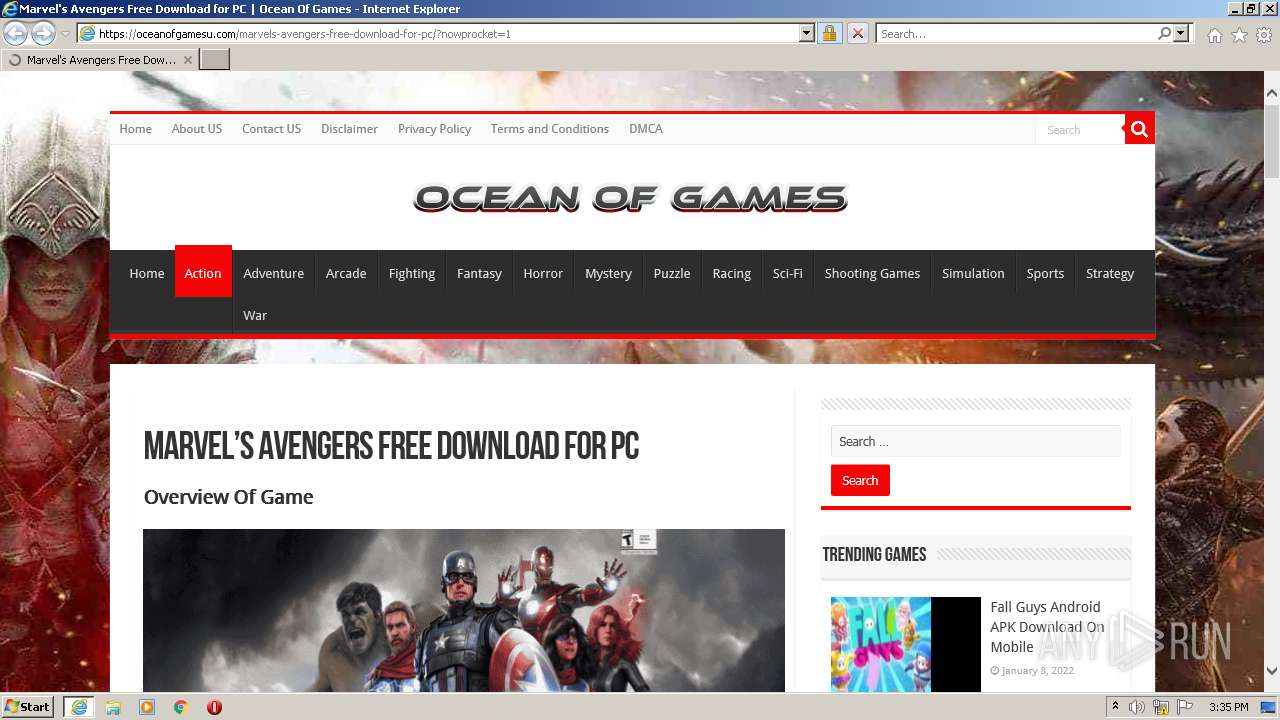Go back with the browser Back arrow
Viewport: 1280px width, 720px height.
click(x=16, y=34)
